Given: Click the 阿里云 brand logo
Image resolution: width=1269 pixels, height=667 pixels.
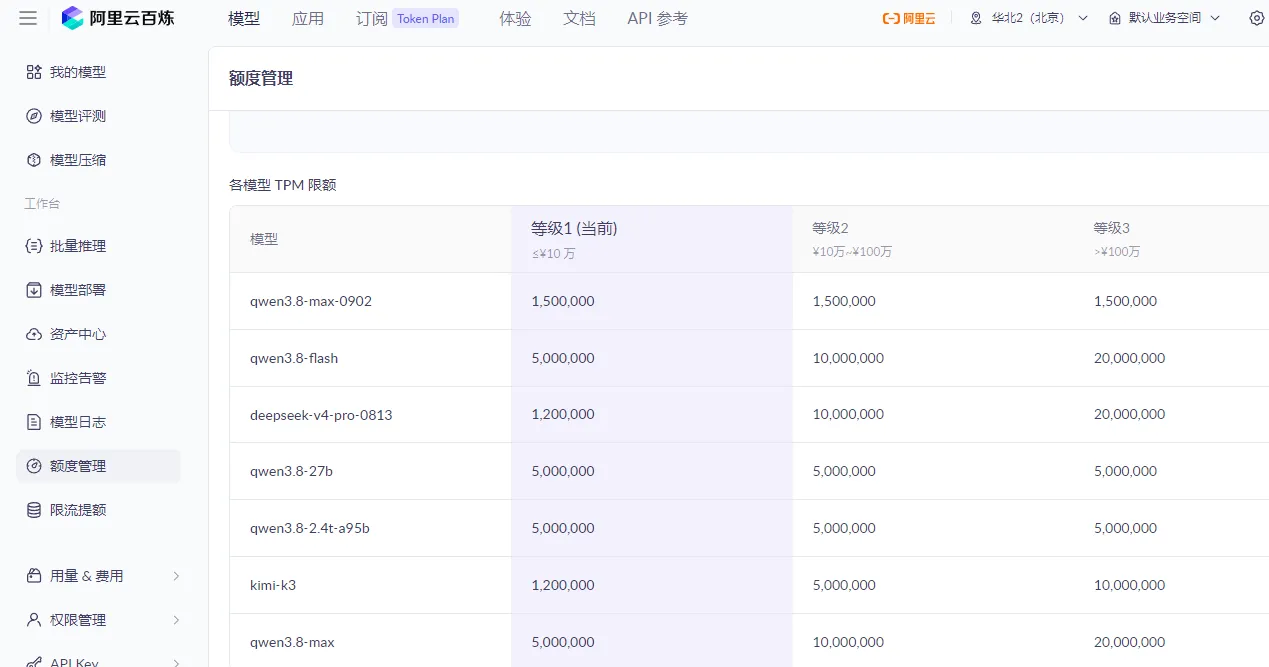Looking at the screenshot, I should point(908,18).
